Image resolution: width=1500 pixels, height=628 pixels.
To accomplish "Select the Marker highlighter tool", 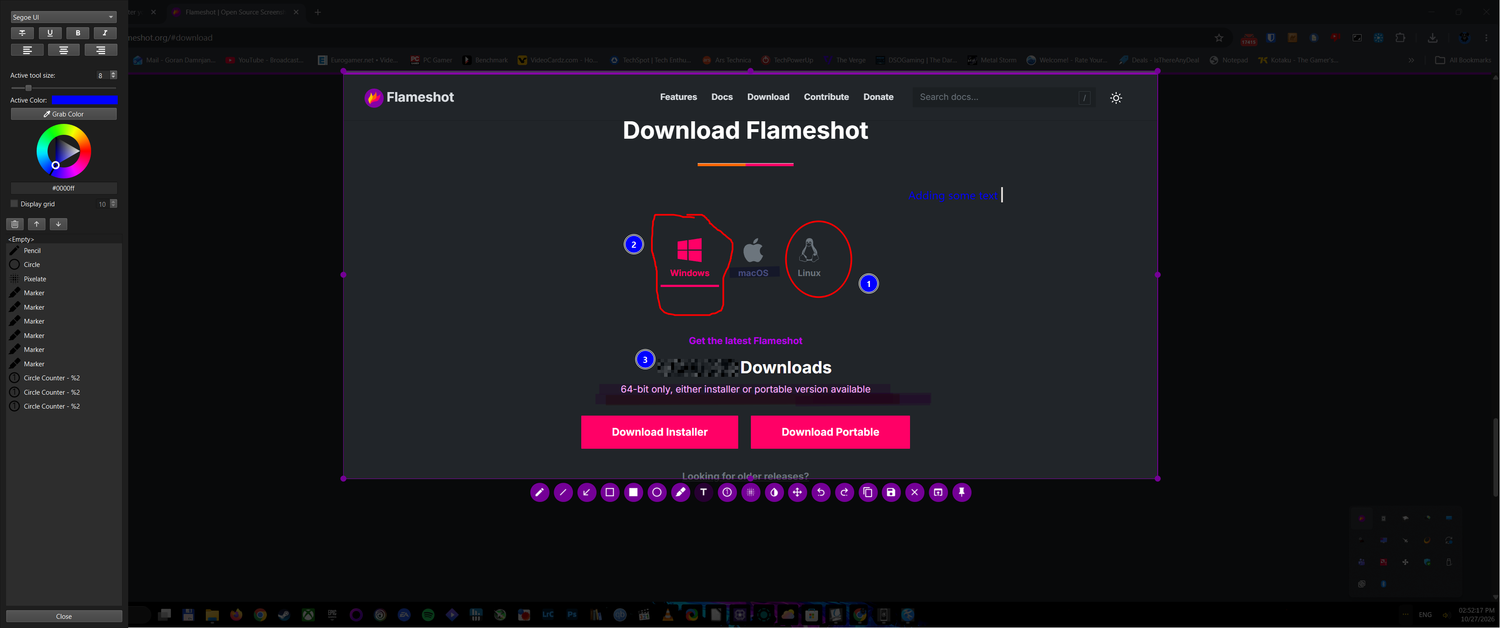I will coord(680,492).
